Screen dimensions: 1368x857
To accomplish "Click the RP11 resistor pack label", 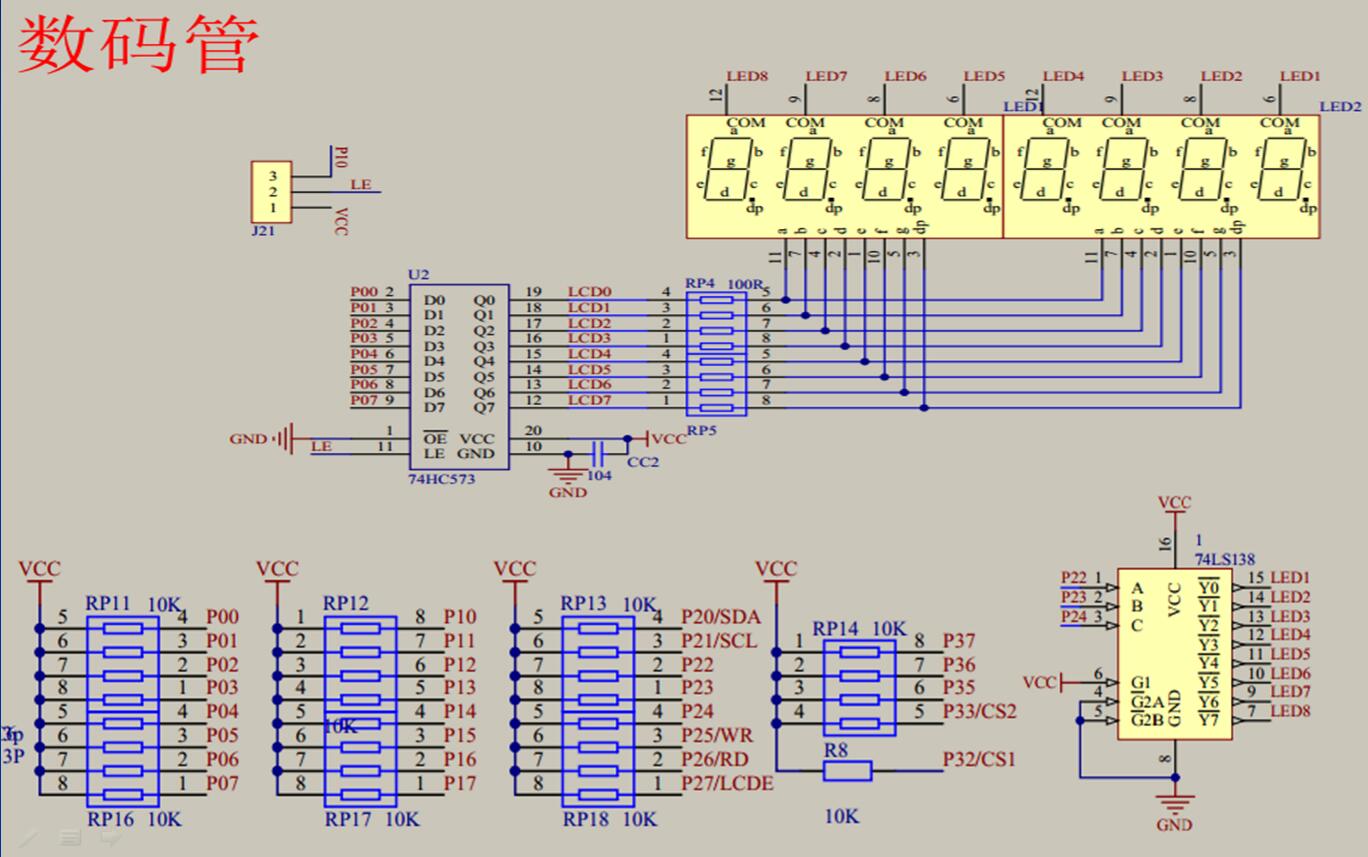I will point(108,604).
